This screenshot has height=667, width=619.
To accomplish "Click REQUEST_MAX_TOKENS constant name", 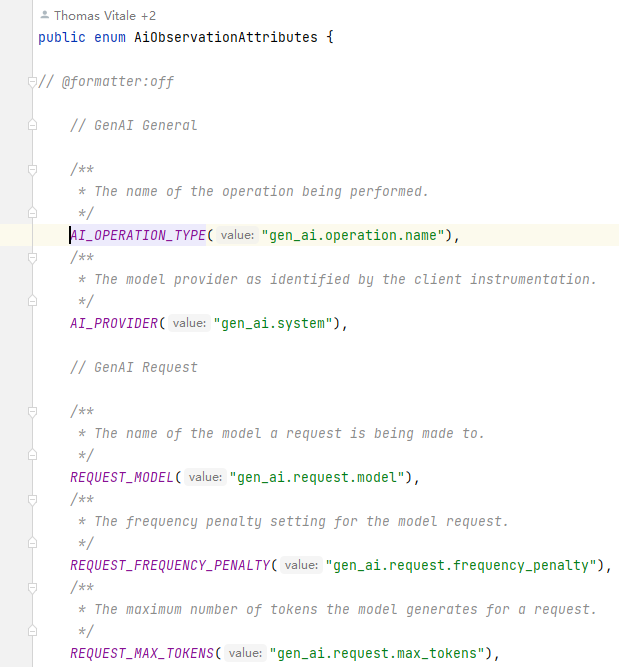I will click(x=142, y=653).
